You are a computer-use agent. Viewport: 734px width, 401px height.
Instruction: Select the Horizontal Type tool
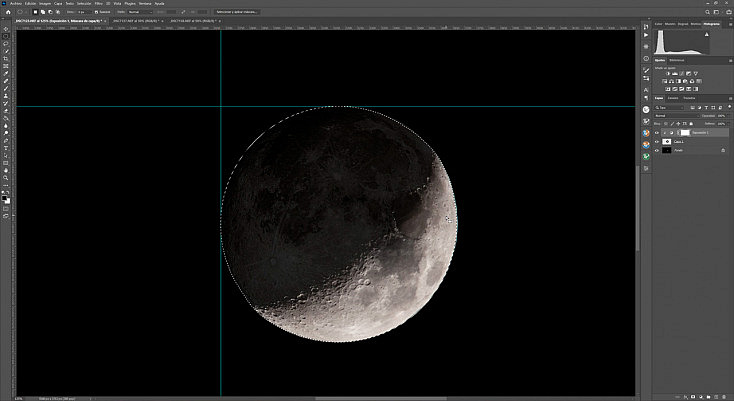tap(6, 148)
